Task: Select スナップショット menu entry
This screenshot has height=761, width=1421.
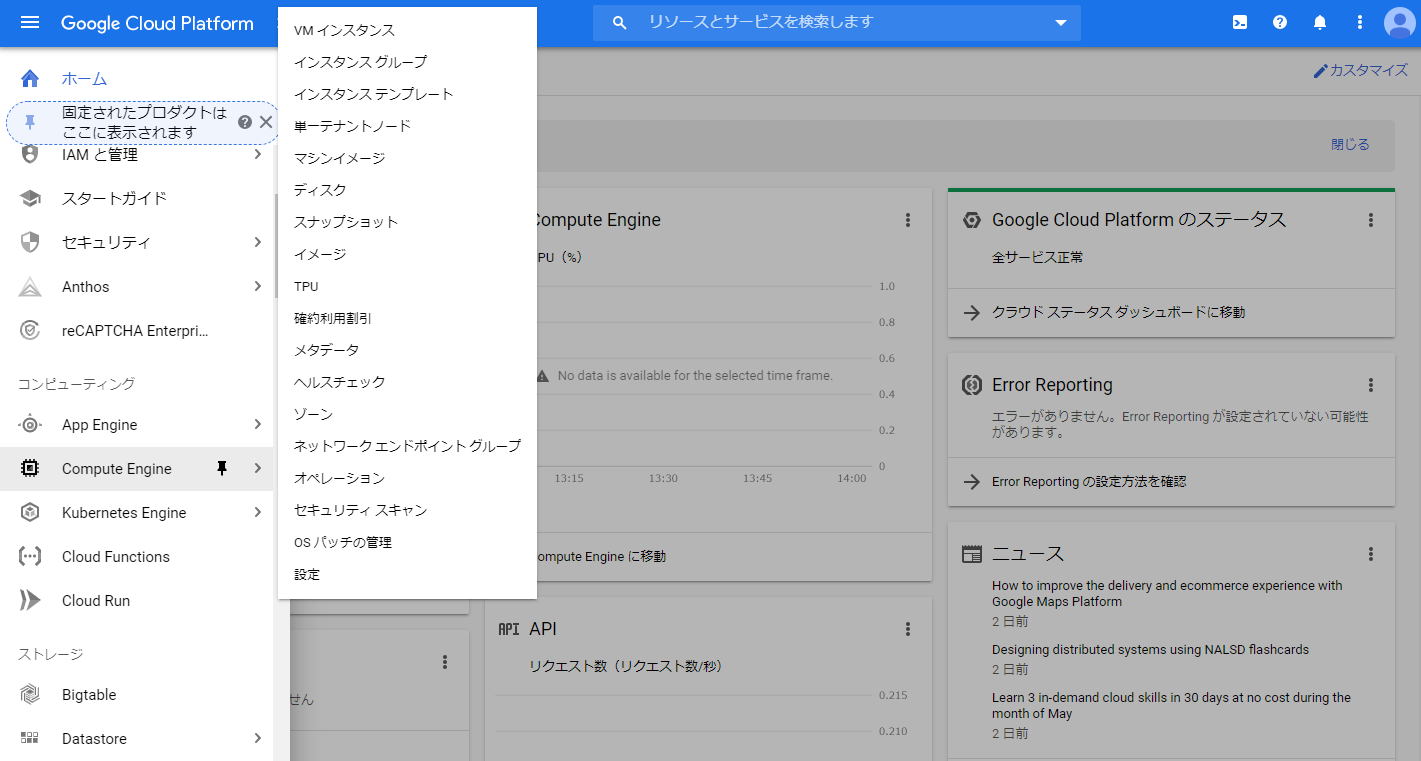Action: click(407, 222)
